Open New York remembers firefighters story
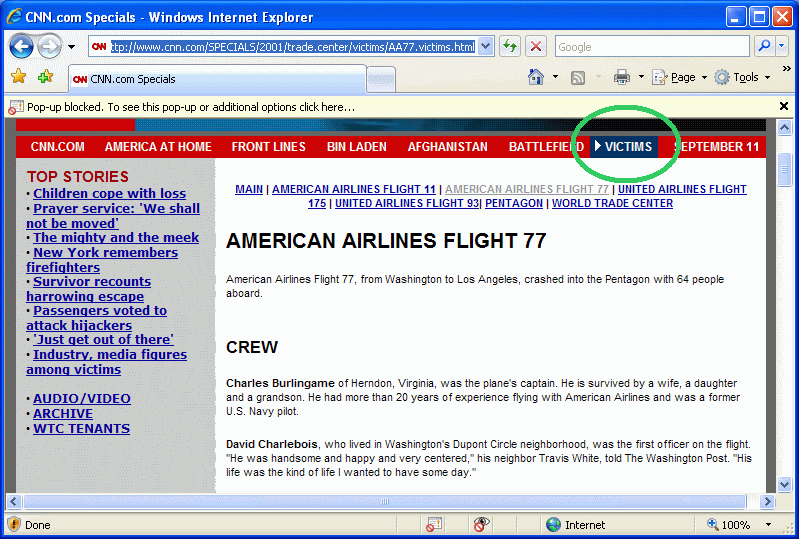 coord(102,260)
